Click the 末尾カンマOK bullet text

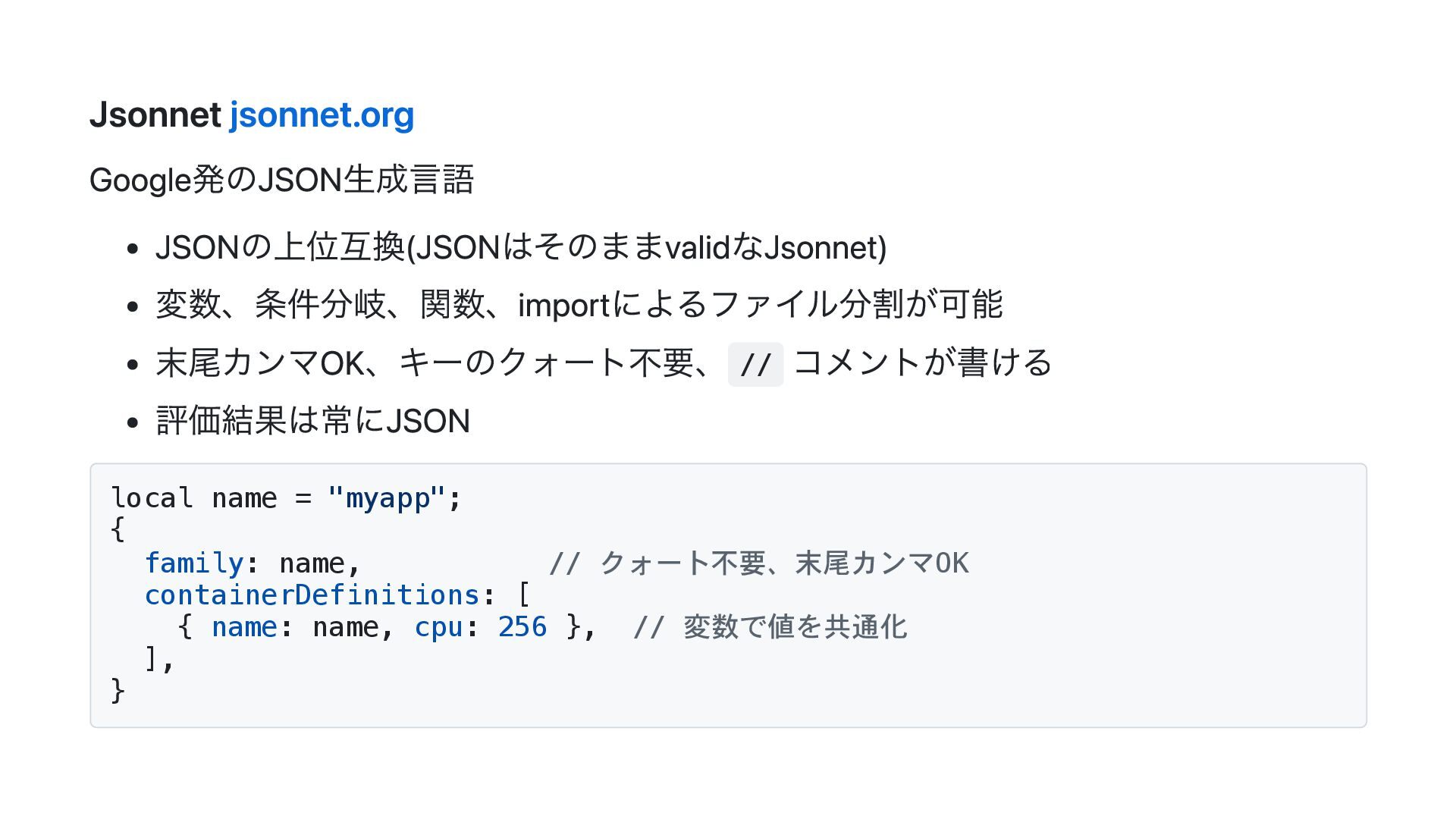pyautogui.click(x=432, y=363)
